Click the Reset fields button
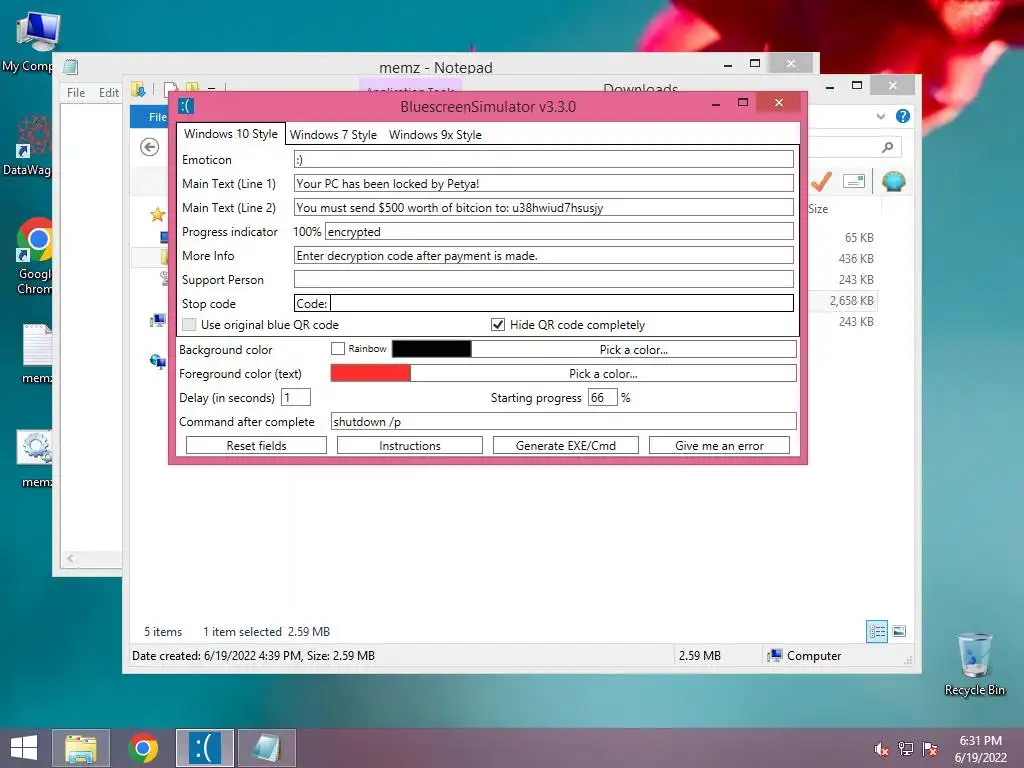Screen dimensions: 1024x768 point(256,445)
